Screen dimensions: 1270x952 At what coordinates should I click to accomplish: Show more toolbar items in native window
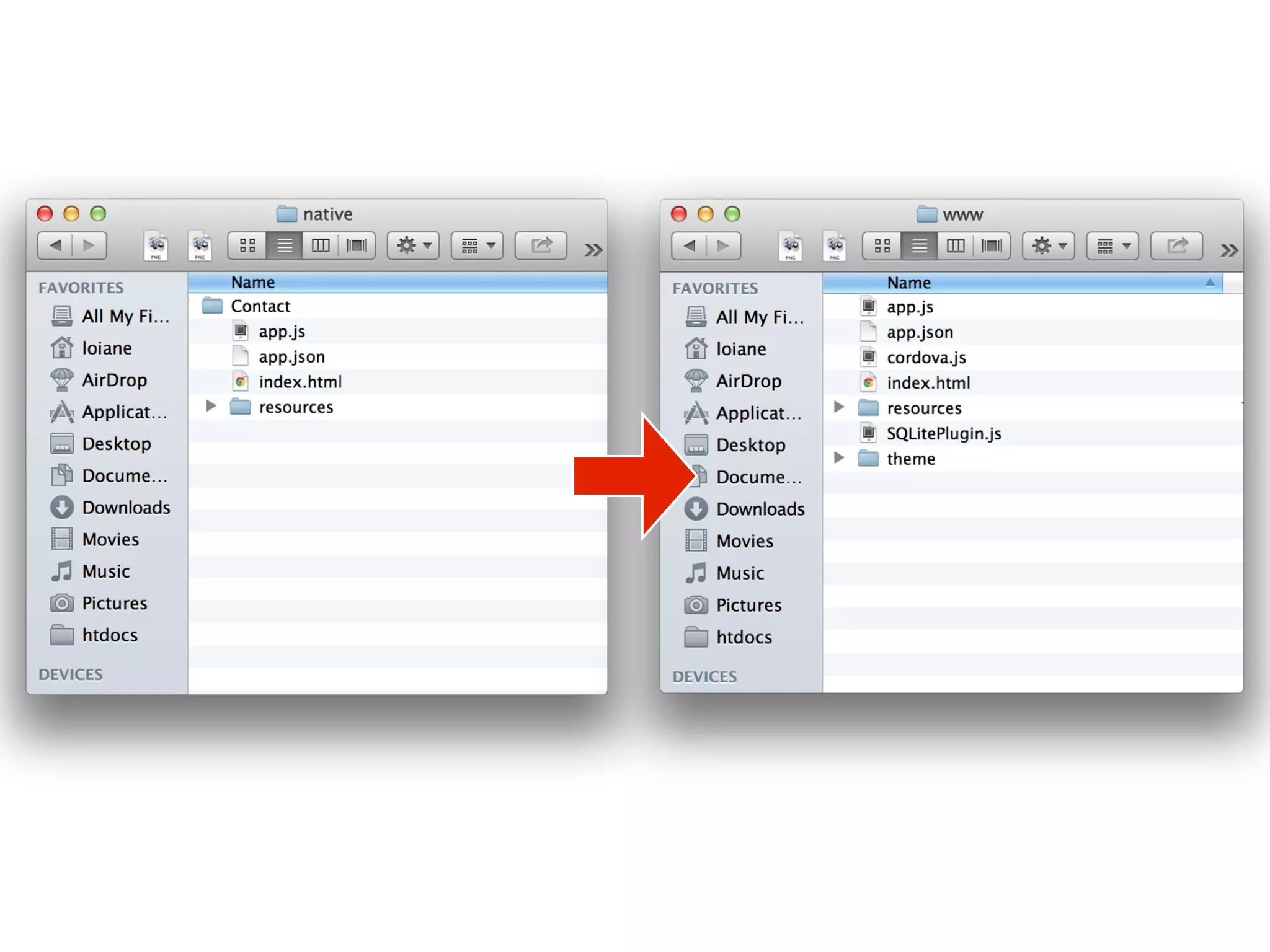tap(593, 250)
